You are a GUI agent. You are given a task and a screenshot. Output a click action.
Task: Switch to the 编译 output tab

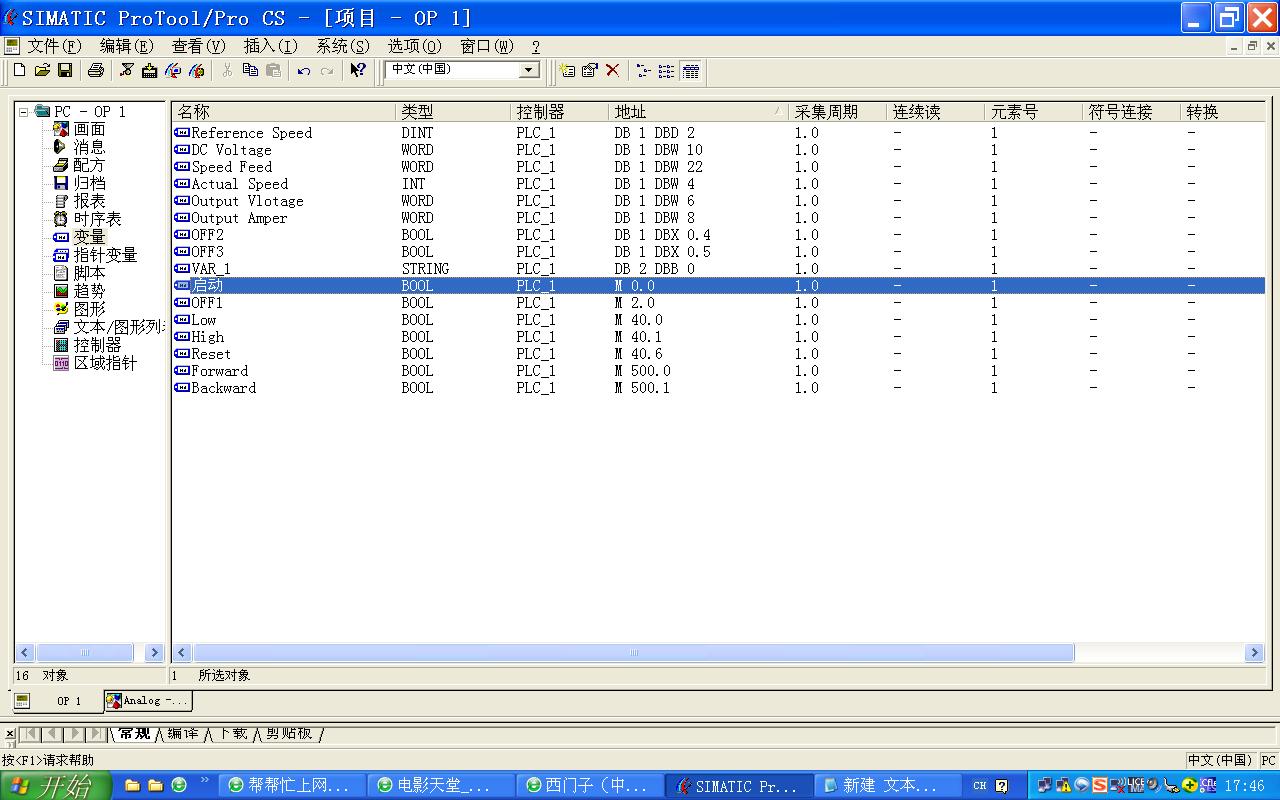[x=183, y=734]
